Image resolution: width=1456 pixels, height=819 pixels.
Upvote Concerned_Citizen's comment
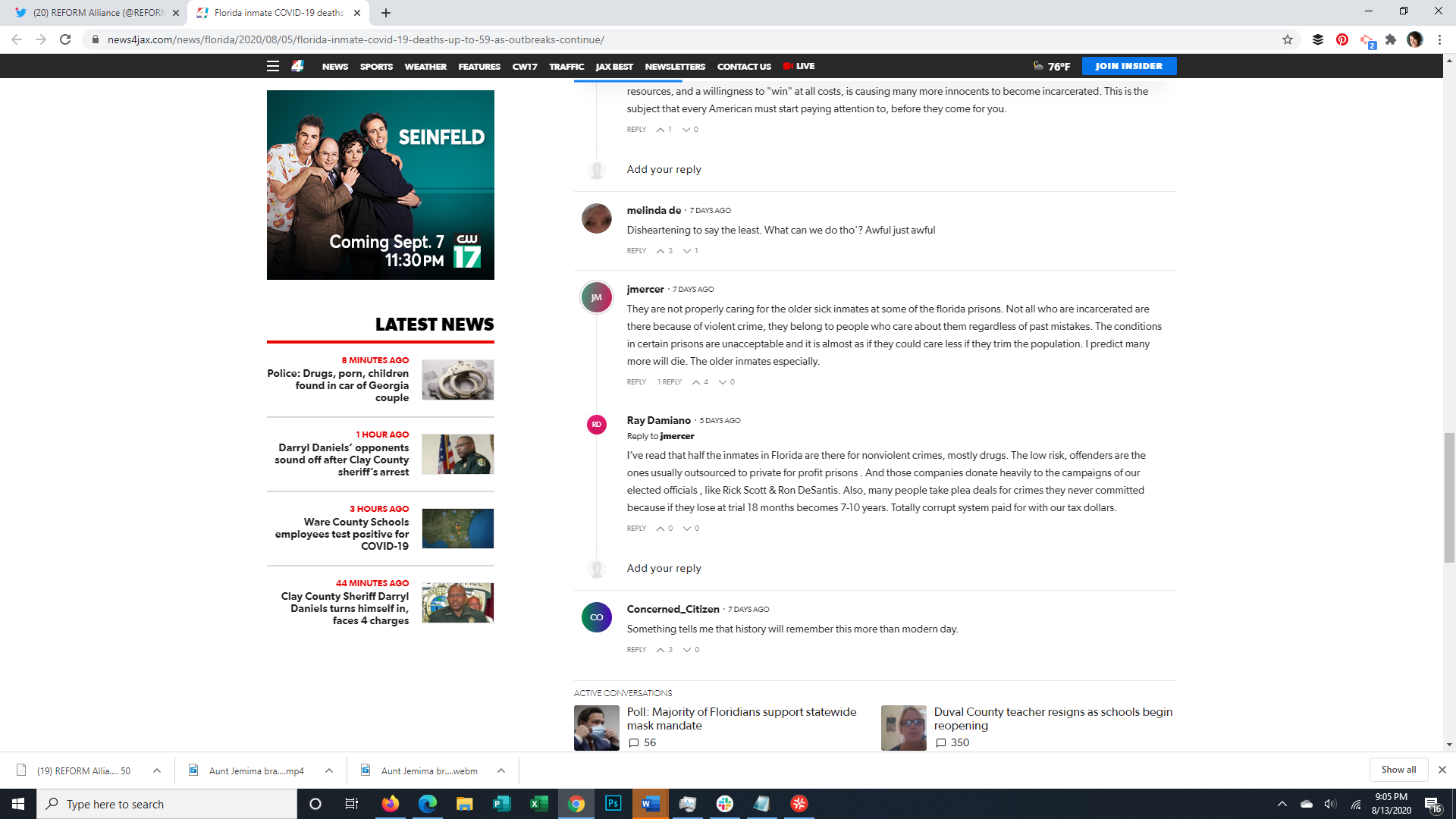[661, 650]
